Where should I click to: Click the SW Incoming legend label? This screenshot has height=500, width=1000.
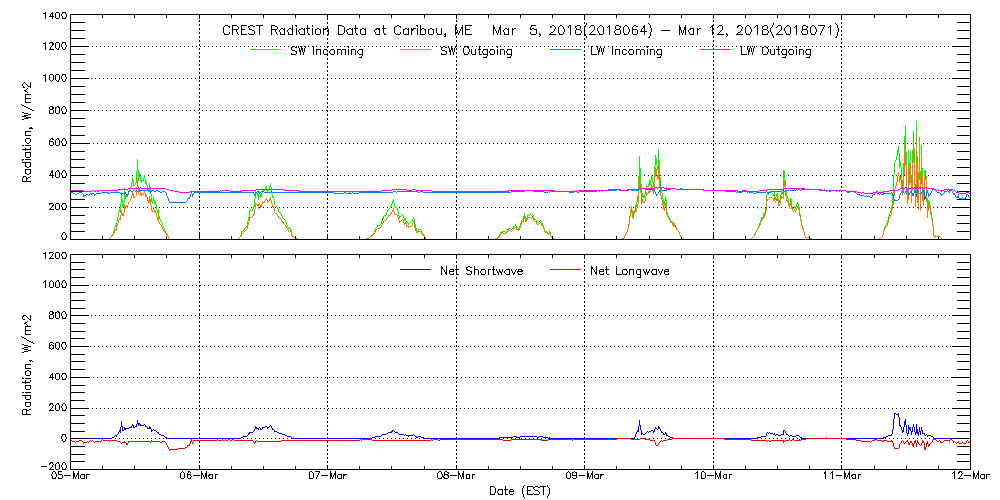[x=327, y=52]
